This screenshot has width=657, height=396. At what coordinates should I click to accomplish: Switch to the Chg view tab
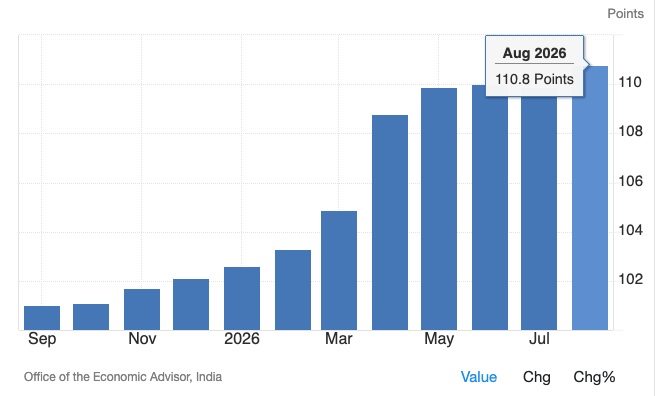coord(536,377)
